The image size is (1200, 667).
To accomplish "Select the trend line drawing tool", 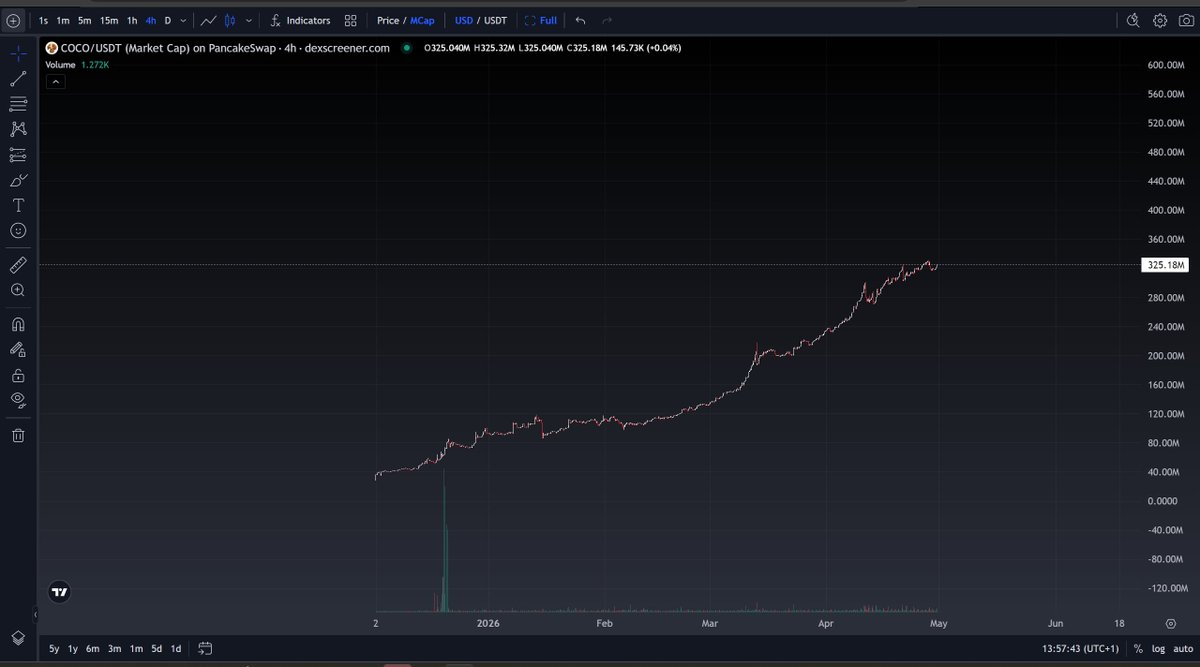I will pos(18,78).
